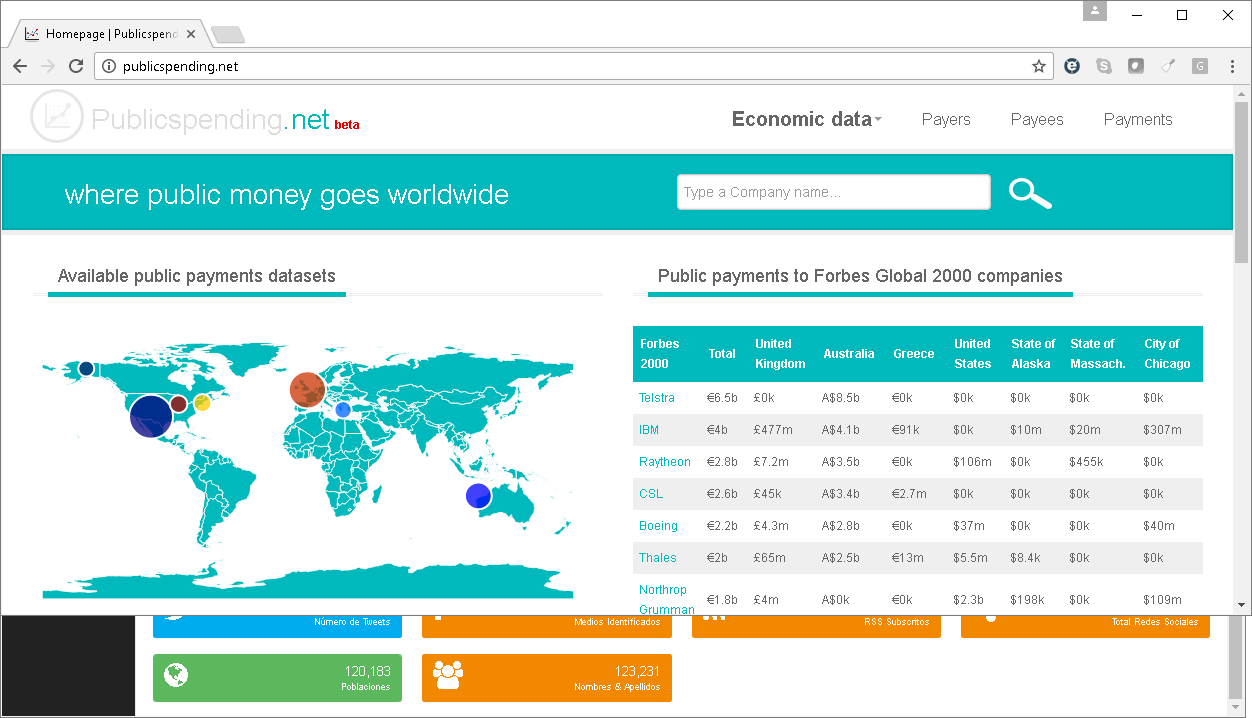
Task: Click the Northrop Grumman company link
Action: [x=667, y=600]
